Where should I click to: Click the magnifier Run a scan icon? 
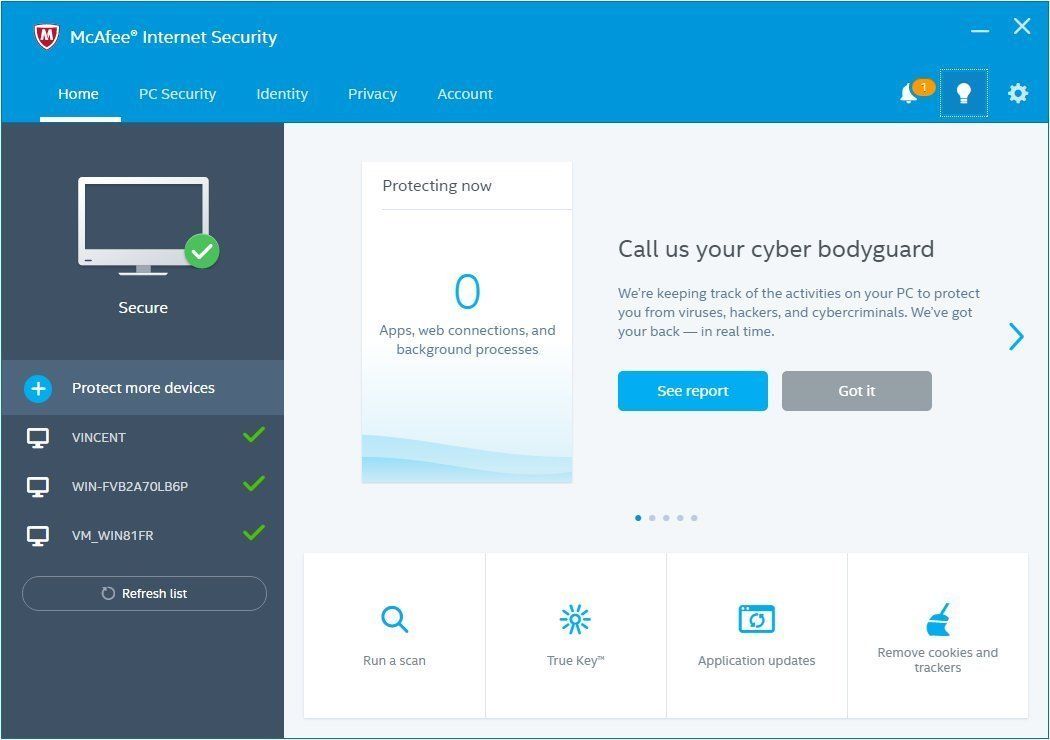tap(394, 619)
